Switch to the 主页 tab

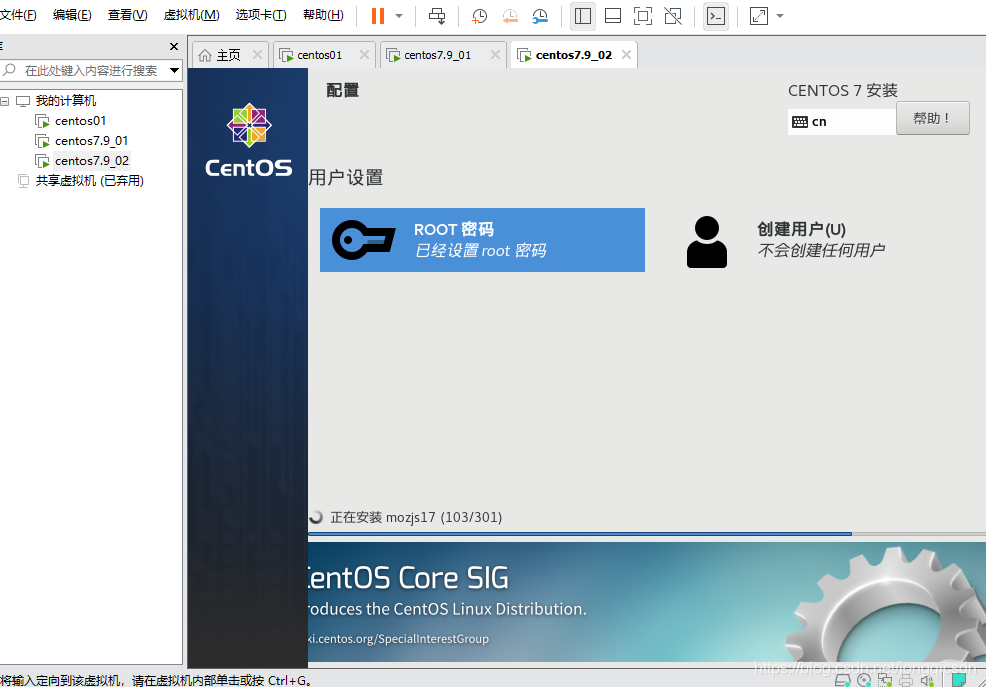[228, 55]
